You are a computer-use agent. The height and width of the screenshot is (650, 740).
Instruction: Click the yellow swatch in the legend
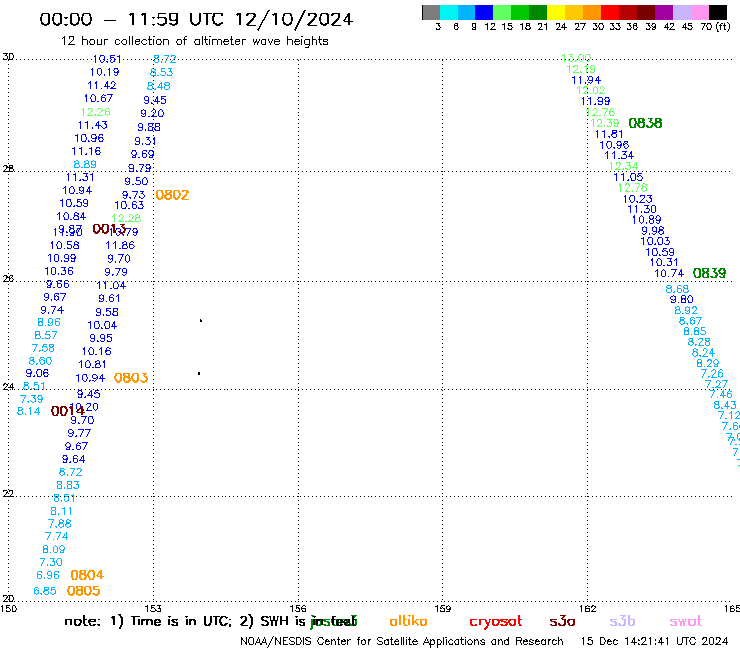pyautogui.click(x=556, y=12)
